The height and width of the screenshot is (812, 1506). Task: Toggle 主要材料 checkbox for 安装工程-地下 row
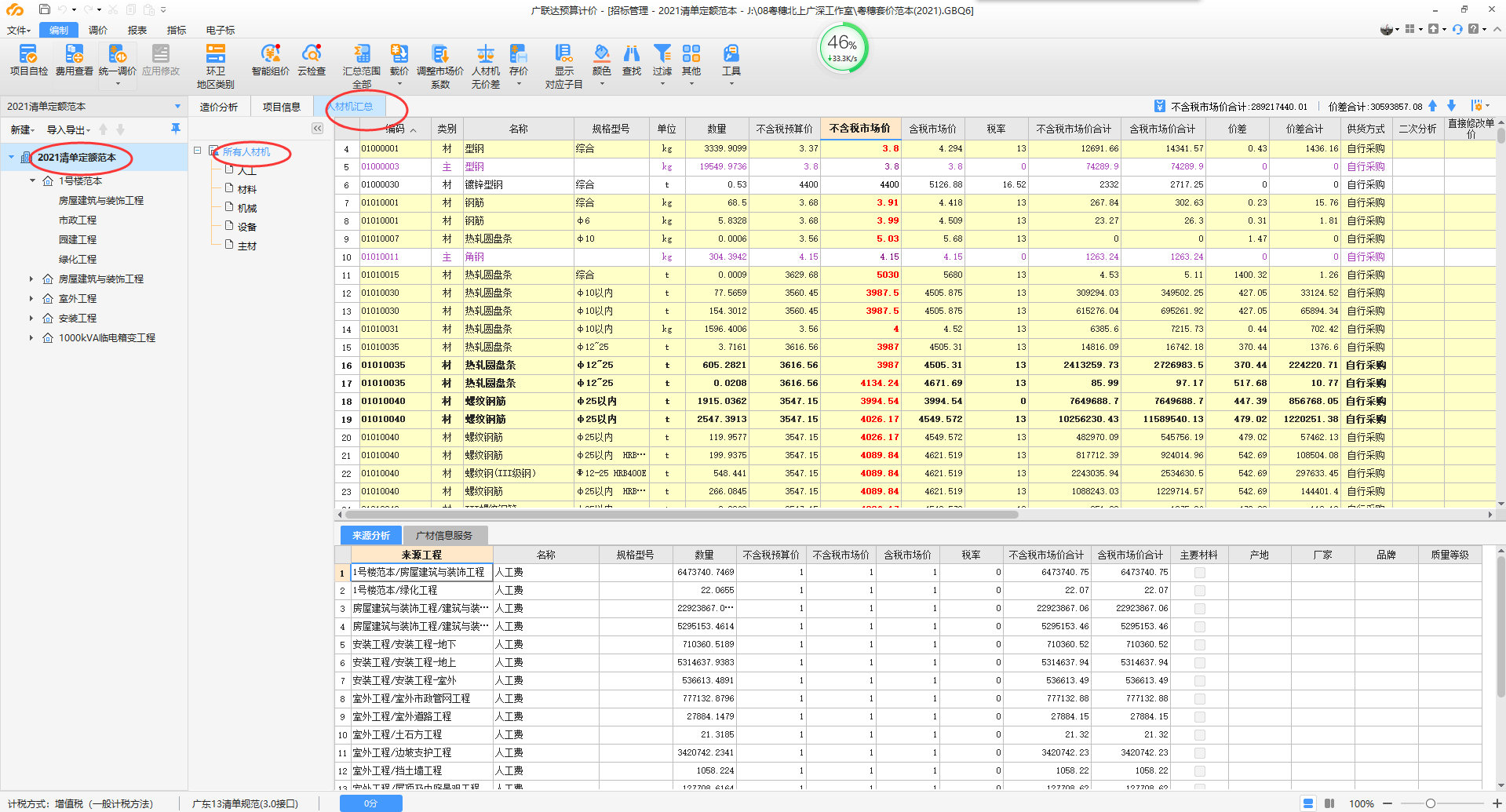pos(1199,645)
